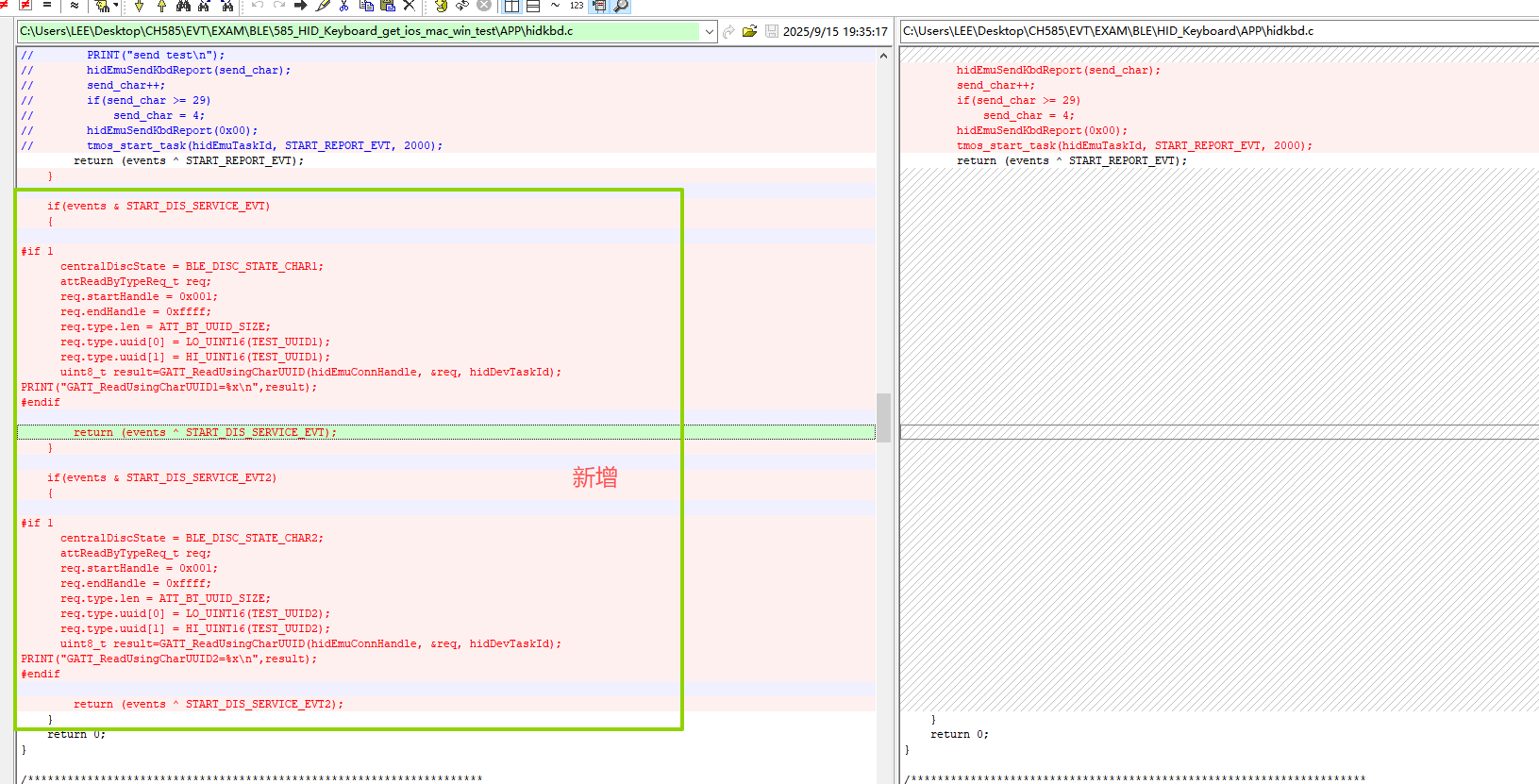Click line 'centralDiscState = BLE_DISC_STATE_CHAR2;'
The width and height of the screenshot is (1539, 784).
click(192, 538)
